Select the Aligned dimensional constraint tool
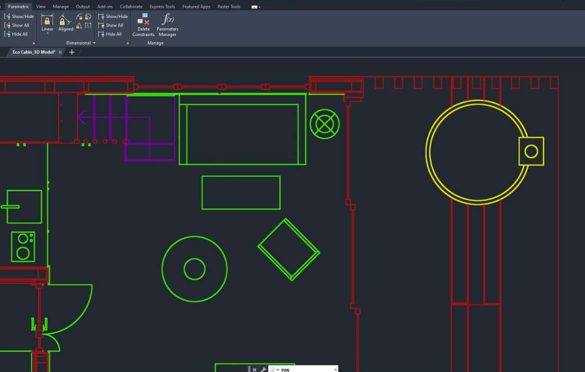Viewport: 585px width, 372px height. click(x=65, y=23)
